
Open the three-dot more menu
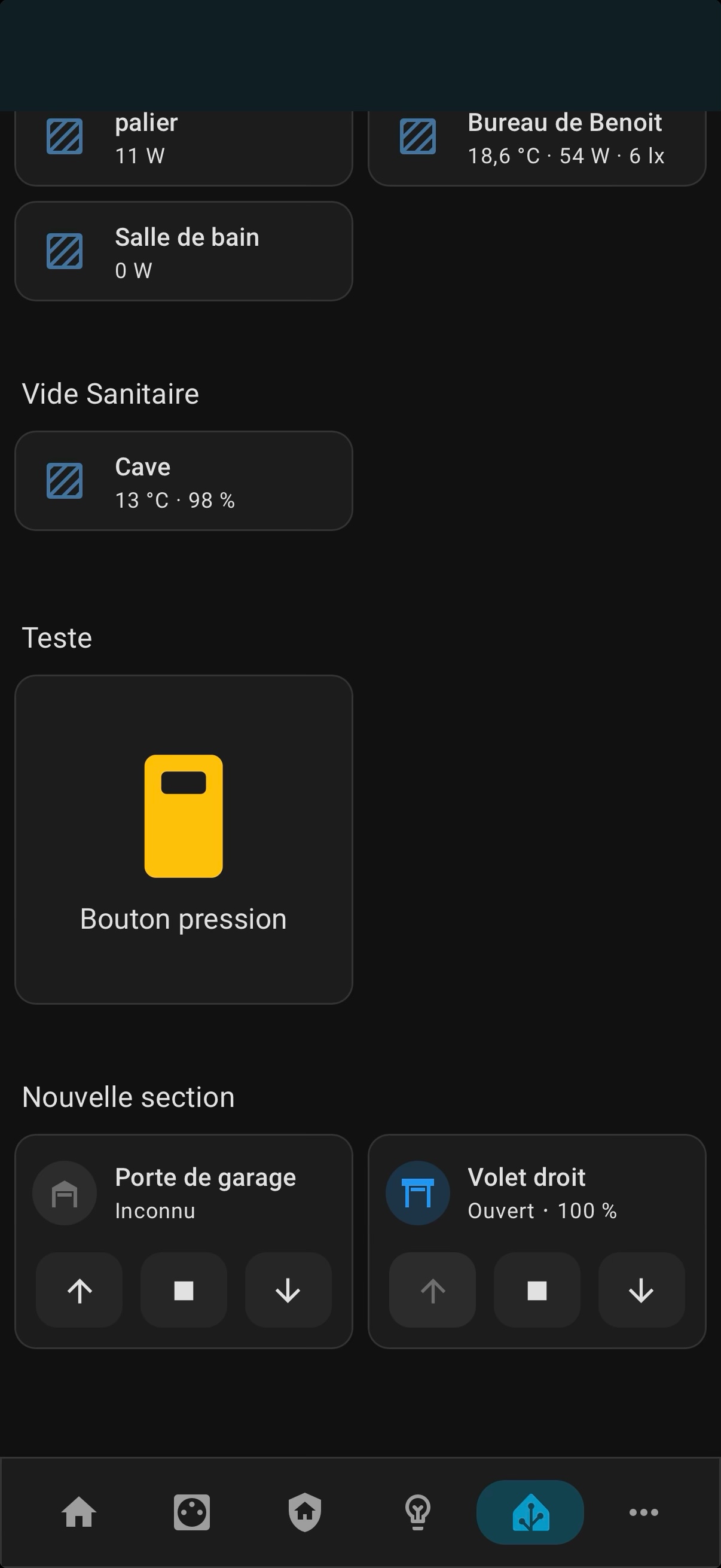pyautogui.click(x=644, y=1512)
